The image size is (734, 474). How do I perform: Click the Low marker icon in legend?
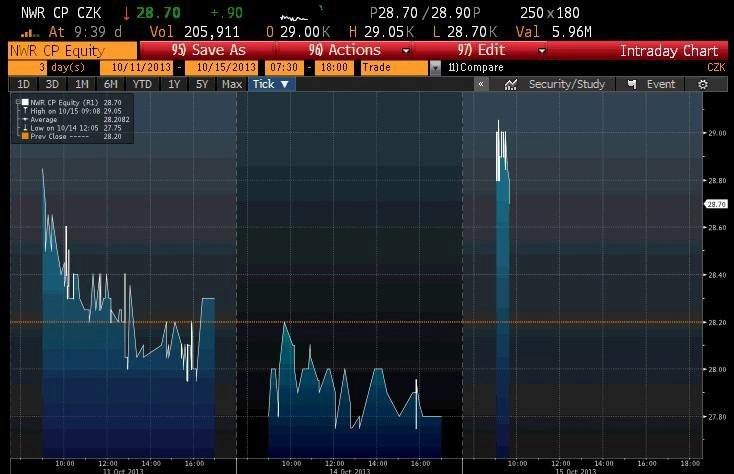pyautogui.click(x=25, y=127)
